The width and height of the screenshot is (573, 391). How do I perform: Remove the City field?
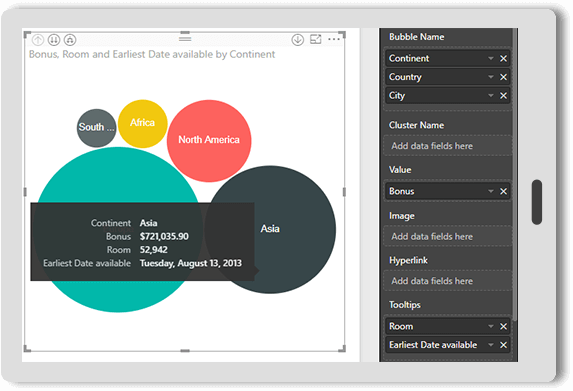[x=504, y=96]
